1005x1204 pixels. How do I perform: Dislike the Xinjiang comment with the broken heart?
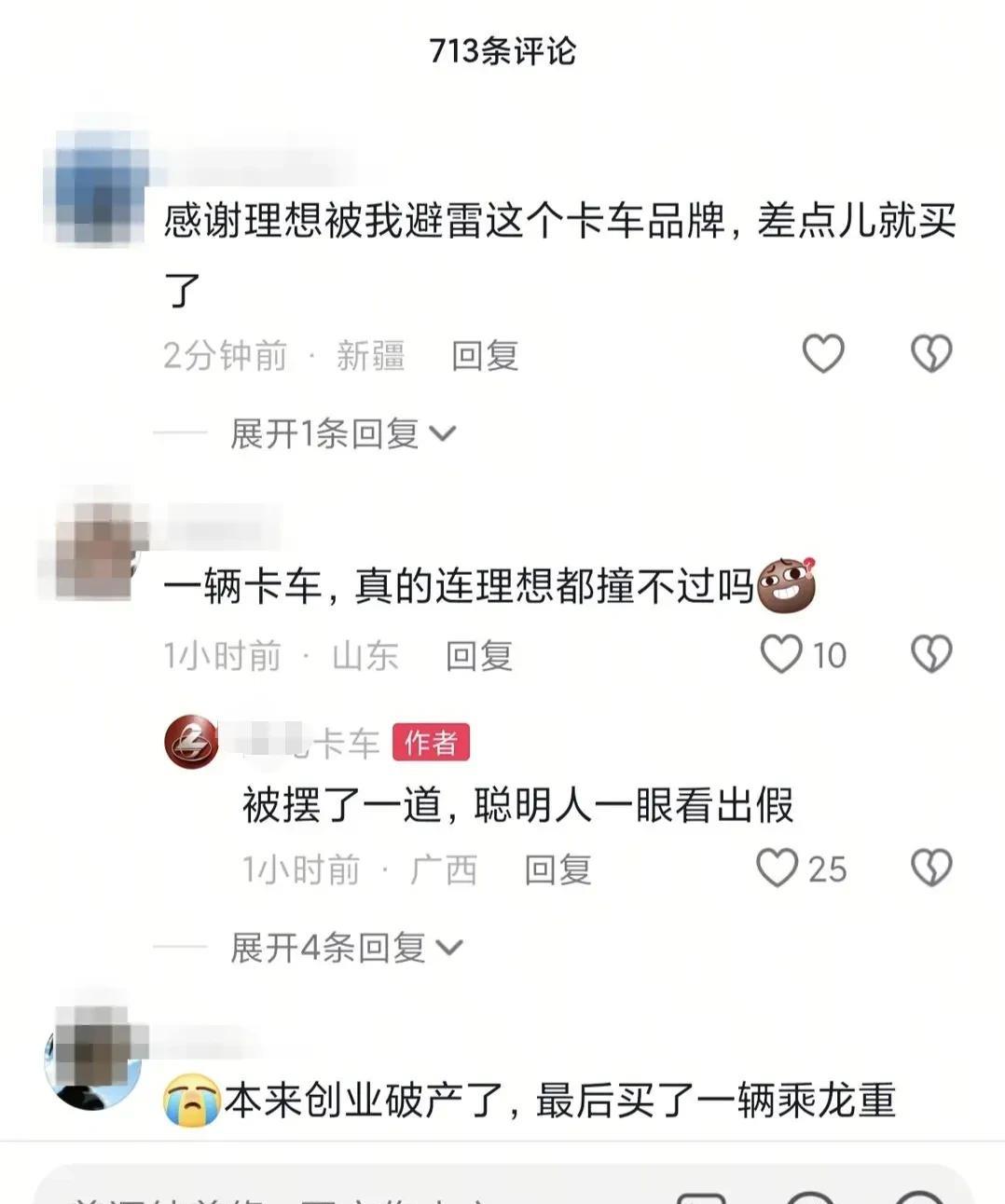(x=931, y=354)
